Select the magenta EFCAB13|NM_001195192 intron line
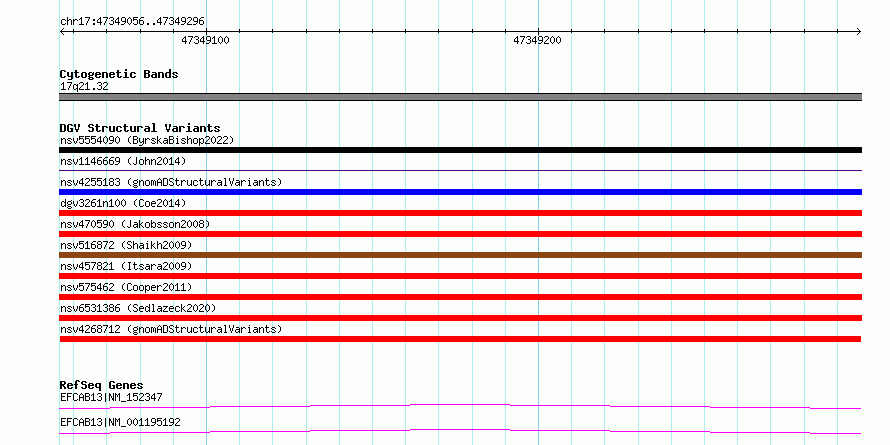The height and width of the screenshot is (445, 890). [460, 431]
